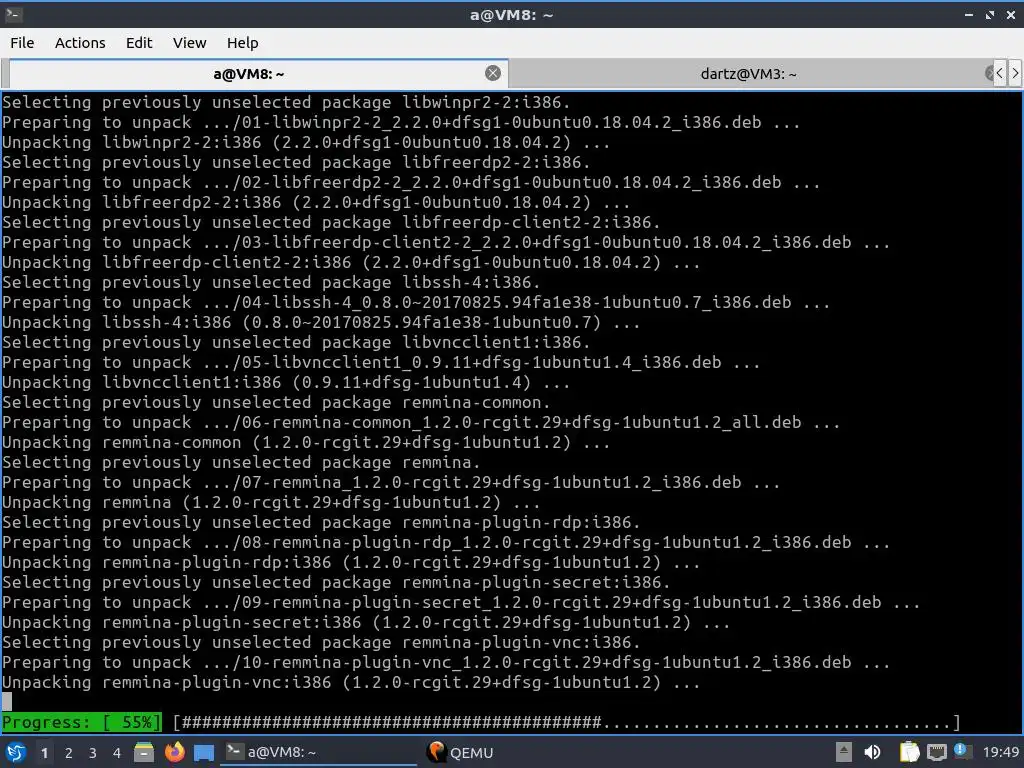The image size is (1024, 768).
Task: Click 'Selecting previously unselected package remmina.' line
Action: (x=241, y=462)
